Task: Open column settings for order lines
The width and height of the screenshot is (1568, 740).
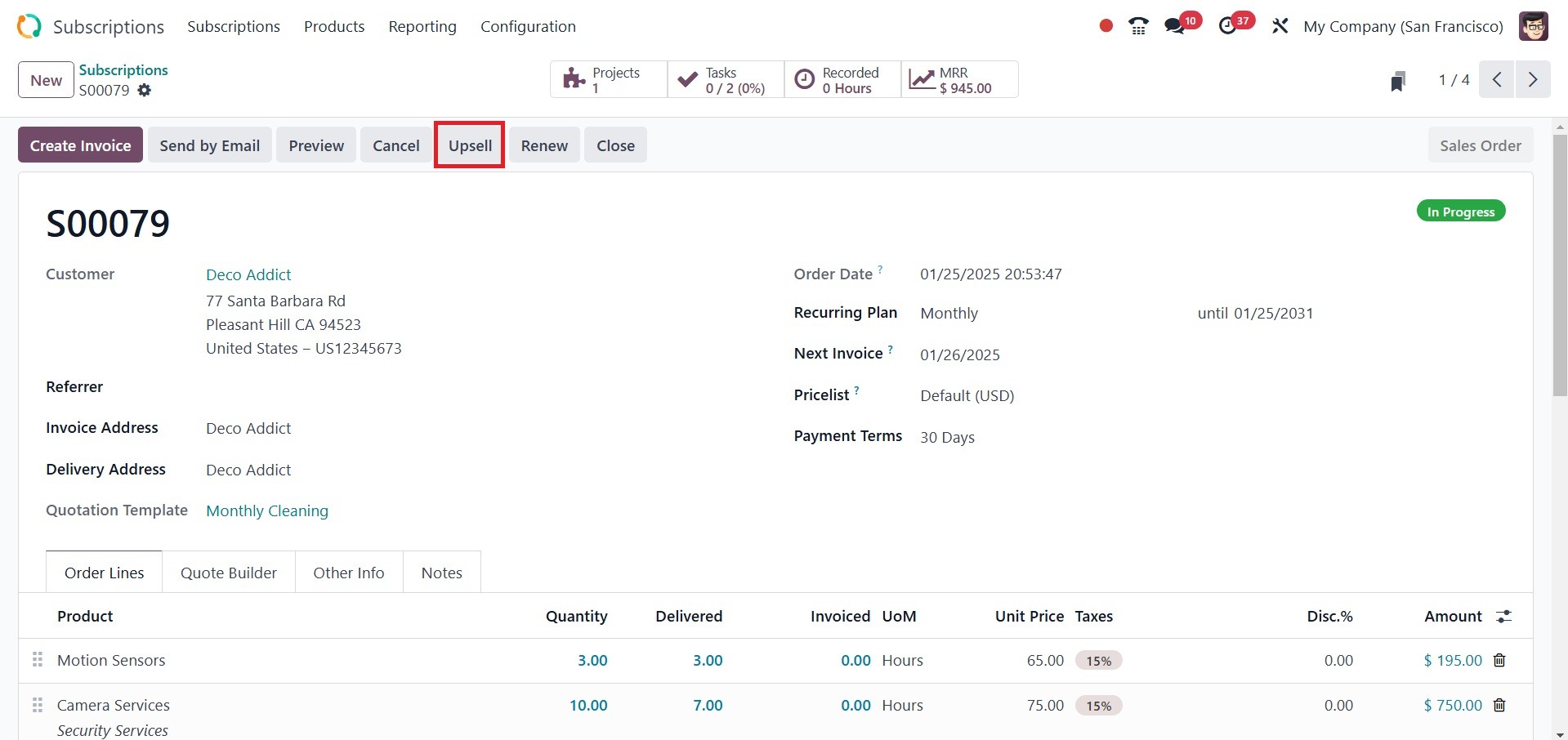Action: 1503,617
